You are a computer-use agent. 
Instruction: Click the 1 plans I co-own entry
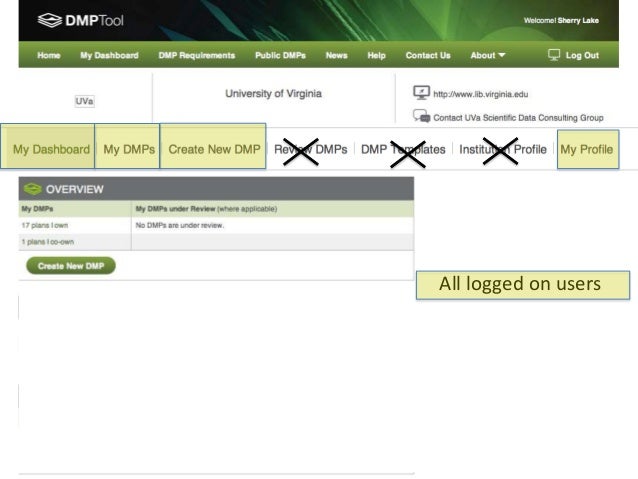click(48, 242)
